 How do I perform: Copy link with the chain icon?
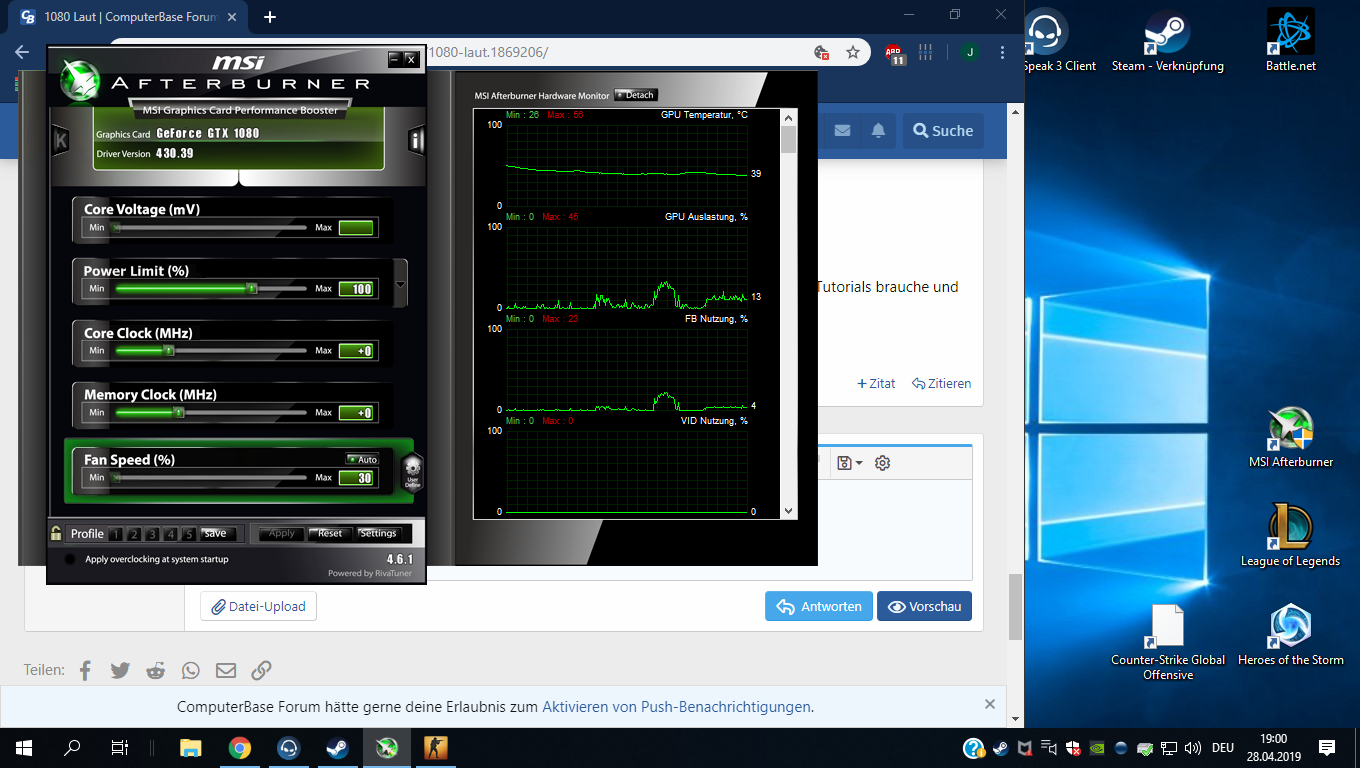point(261,670)
